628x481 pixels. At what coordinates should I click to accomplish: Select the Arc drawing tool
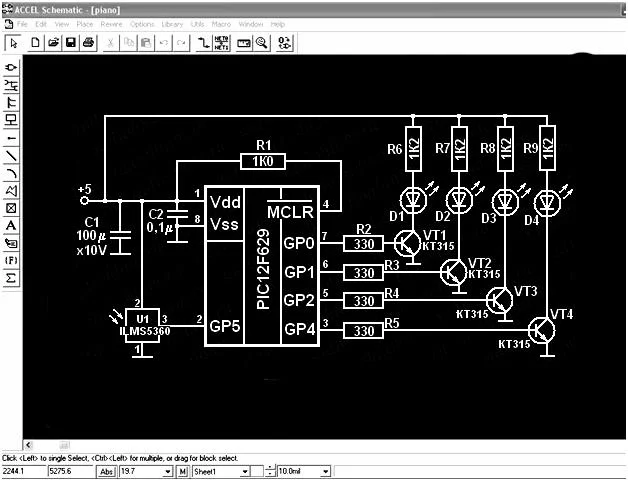click(11, 173)
